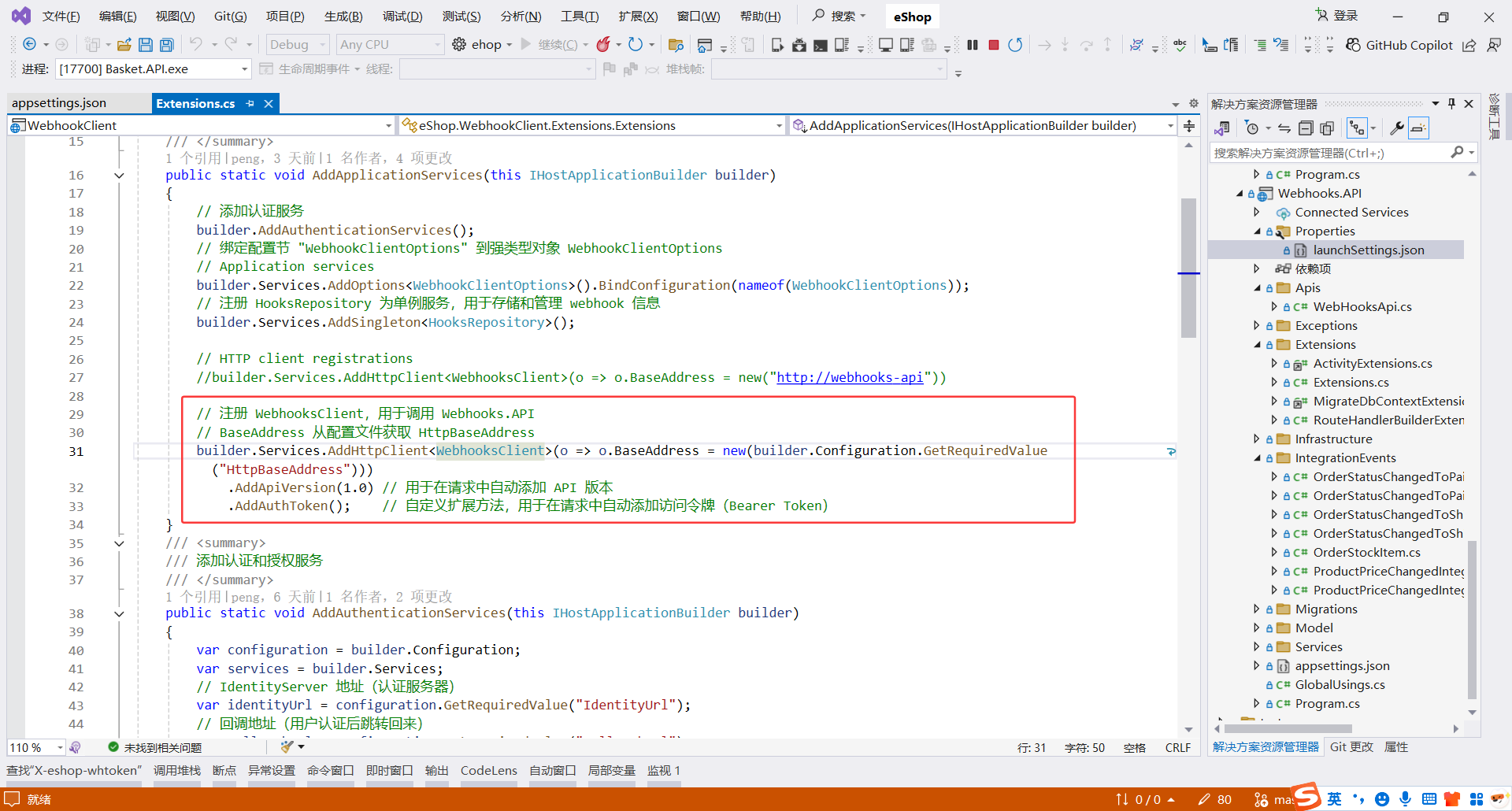Toggle Sogou input language 英 indicator
The image size is (1512, 811).
tap(1334, 799)
